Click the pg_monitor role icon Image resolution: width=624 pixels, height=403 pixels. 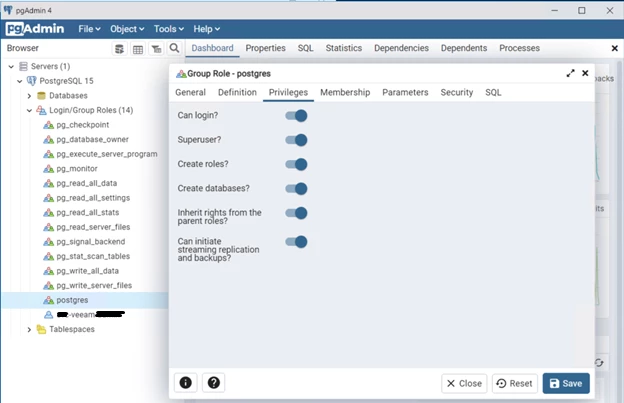click(x=48, y=169)
